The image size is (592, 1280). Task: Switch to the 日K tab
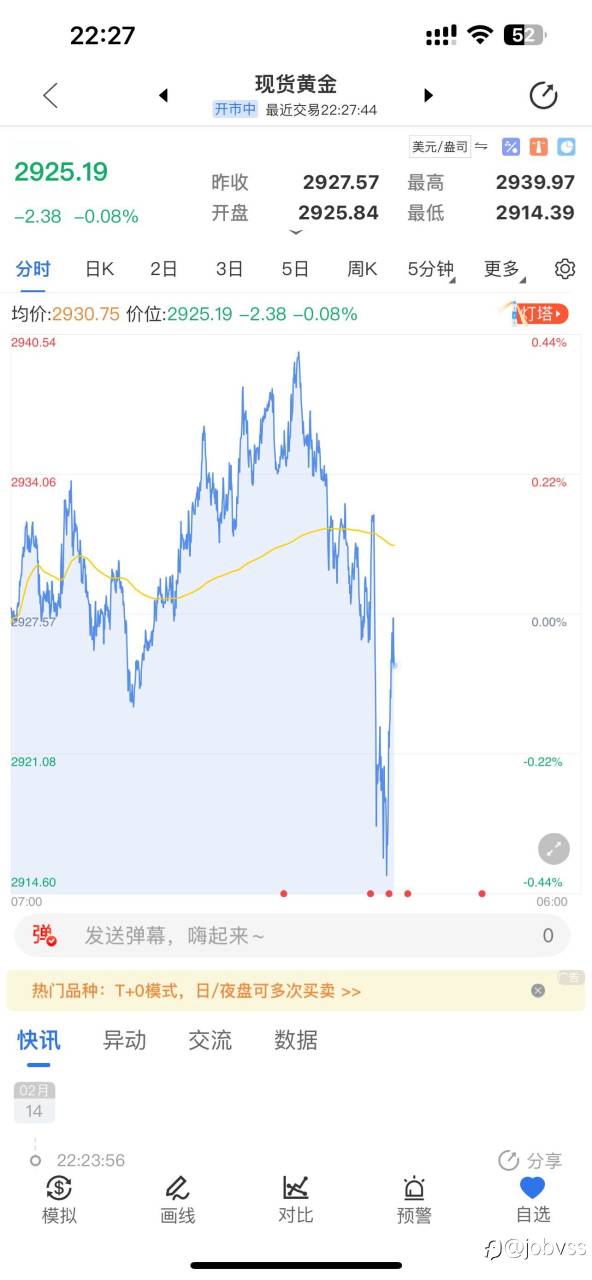99,269
